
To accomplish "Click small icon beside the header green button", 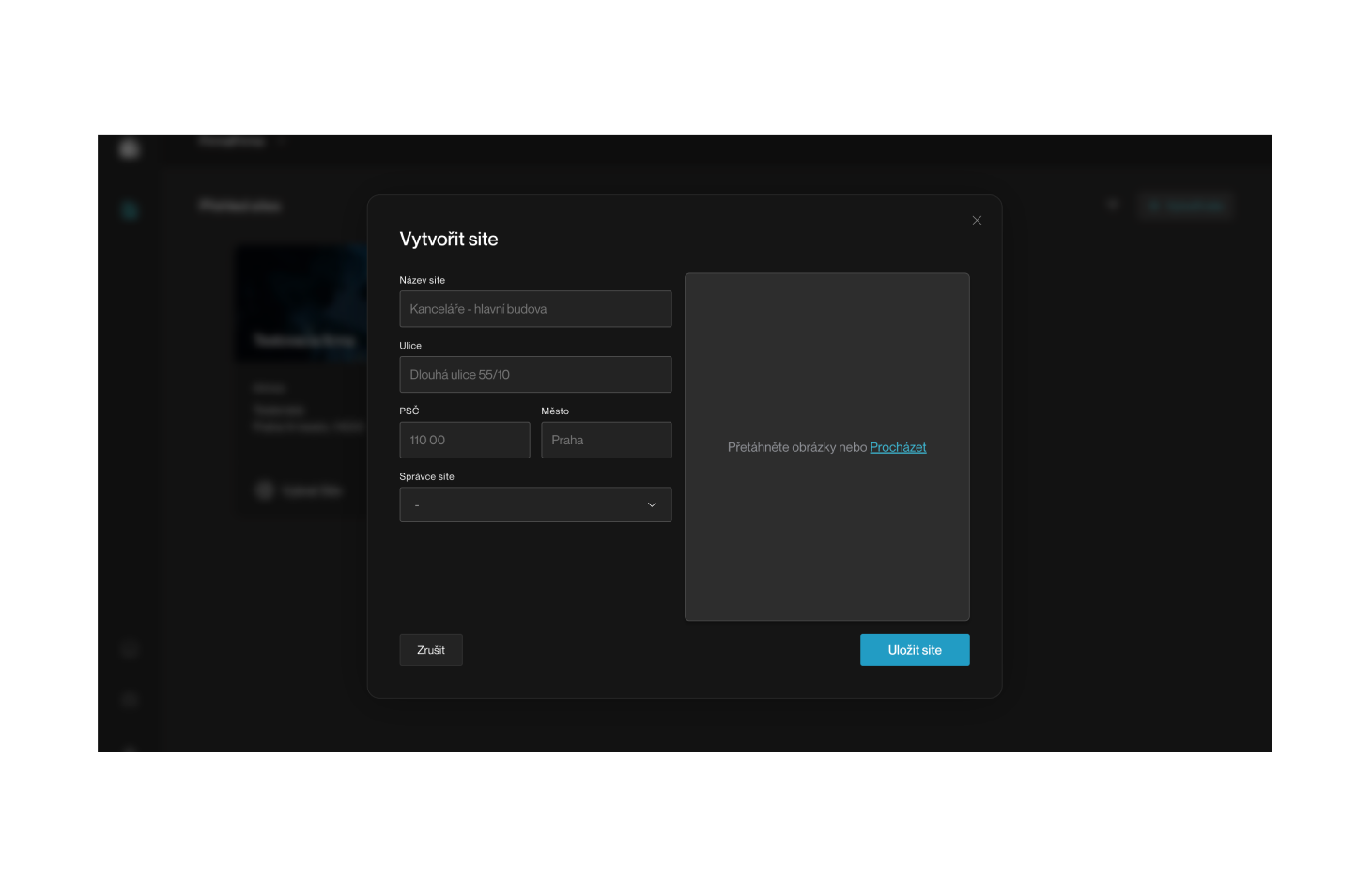I will (x=1113, y=205).
